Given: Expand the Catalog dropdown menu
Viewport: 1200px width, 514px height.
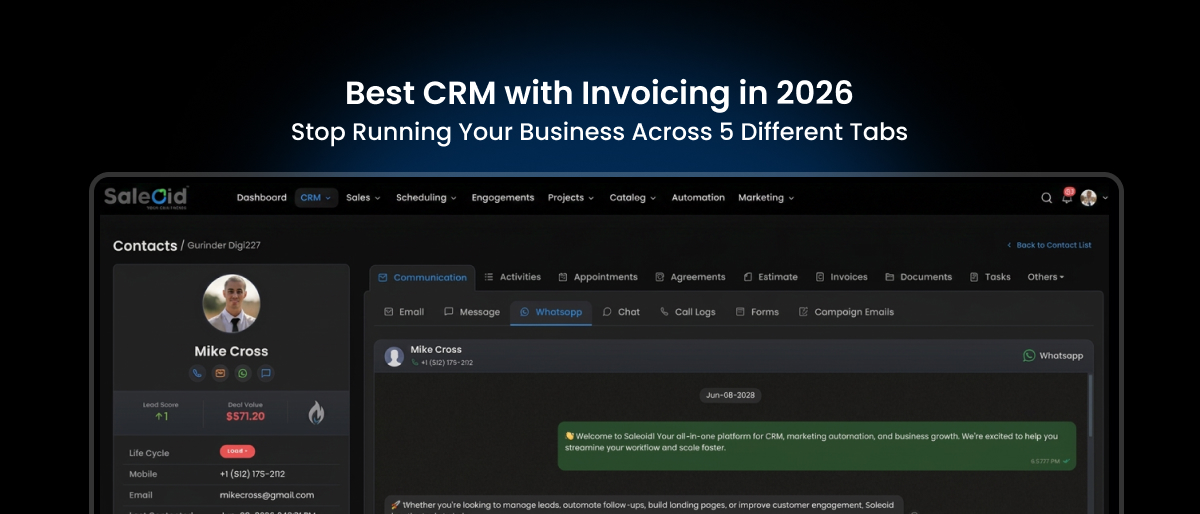Looking at the screenshot, I should 633,198.
